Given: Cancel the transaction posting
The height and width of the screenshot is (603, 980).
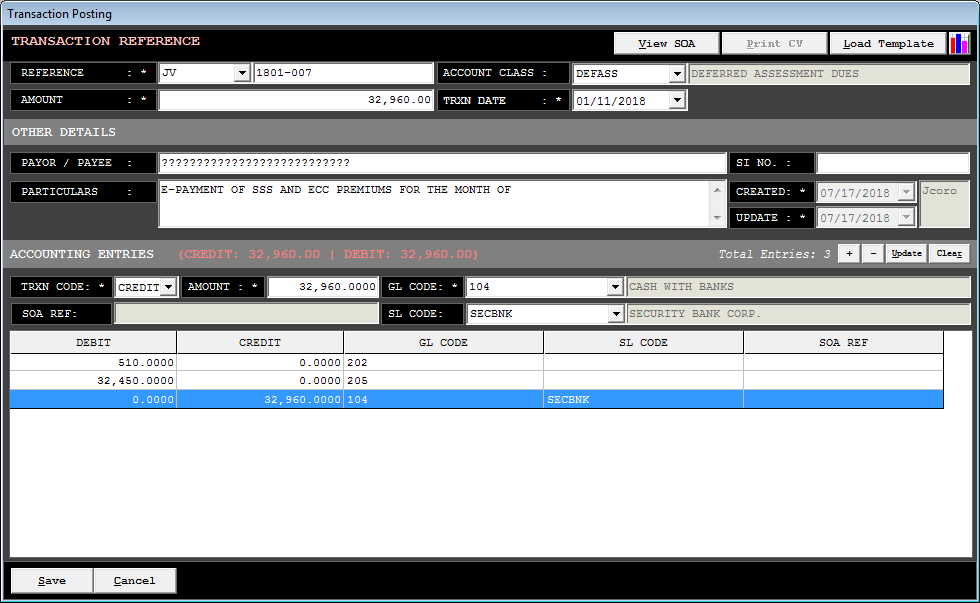Looking at the screenshot, I should [x=134, y=580].
